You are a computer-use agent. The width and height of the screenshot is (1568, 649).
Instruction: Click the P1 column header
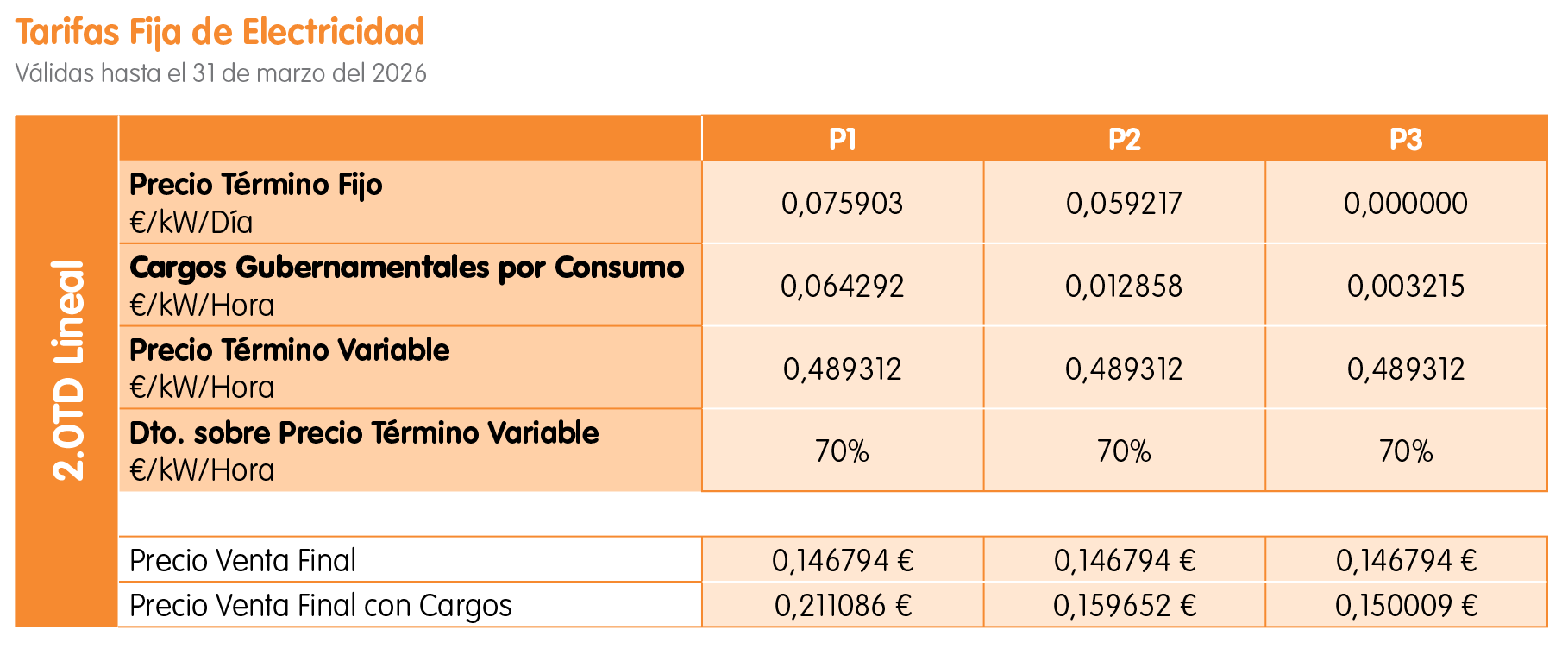pyautogui.click(x=842, y=139)
